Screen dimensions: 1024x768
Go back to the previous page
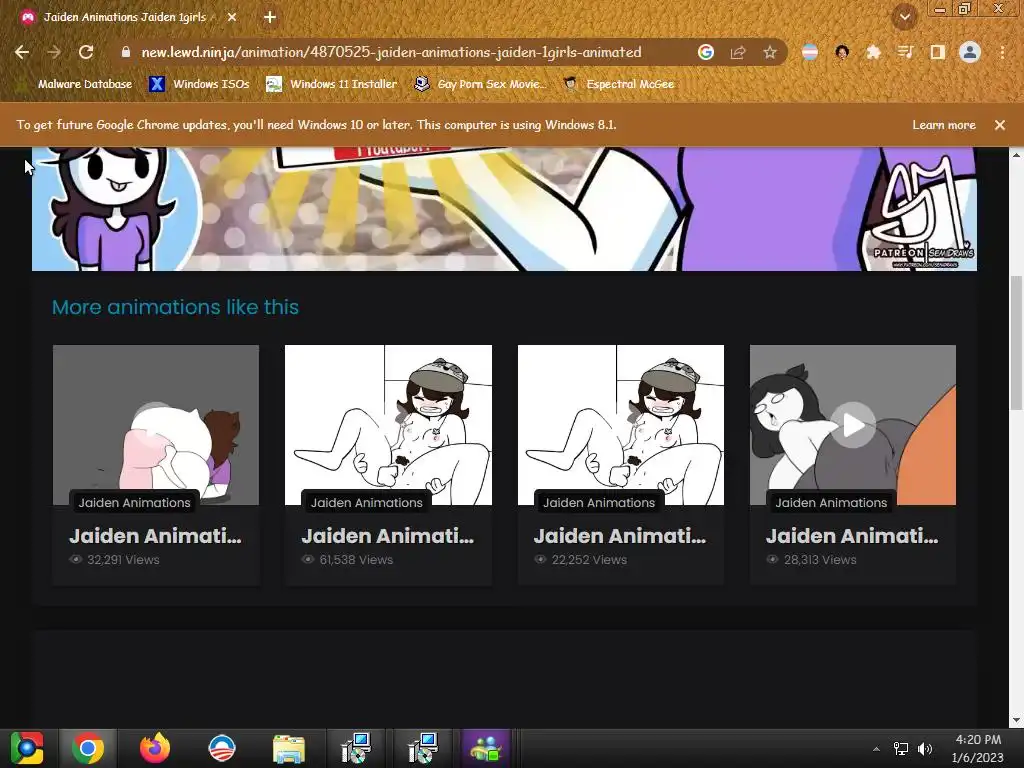click(22, 52)
